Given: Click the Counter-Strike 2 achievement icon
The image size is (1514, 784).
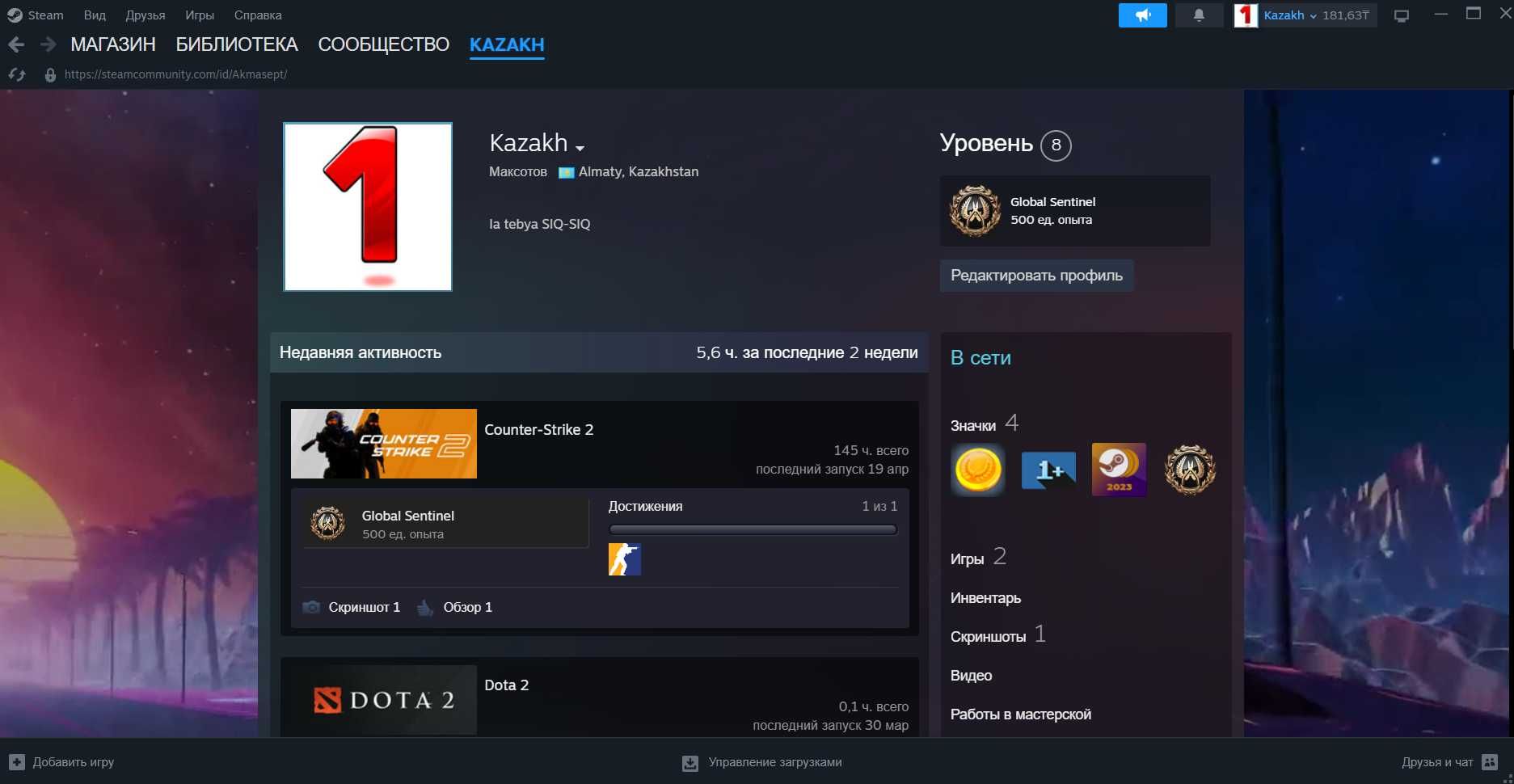Looking at the screenshot, I should tap(625, 559).
